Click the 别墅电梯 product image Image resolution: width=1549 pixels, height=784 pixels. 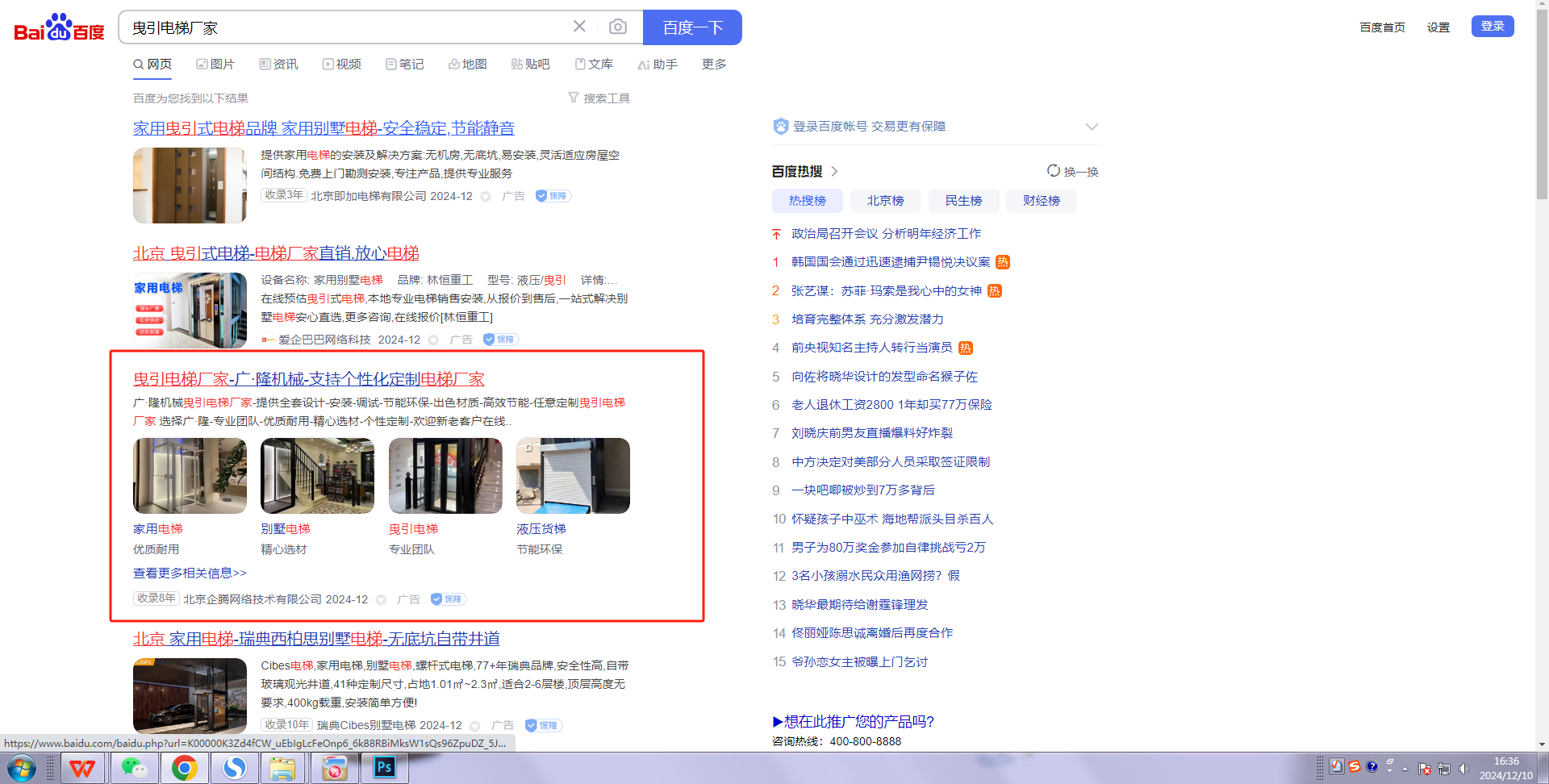(317, 476)
